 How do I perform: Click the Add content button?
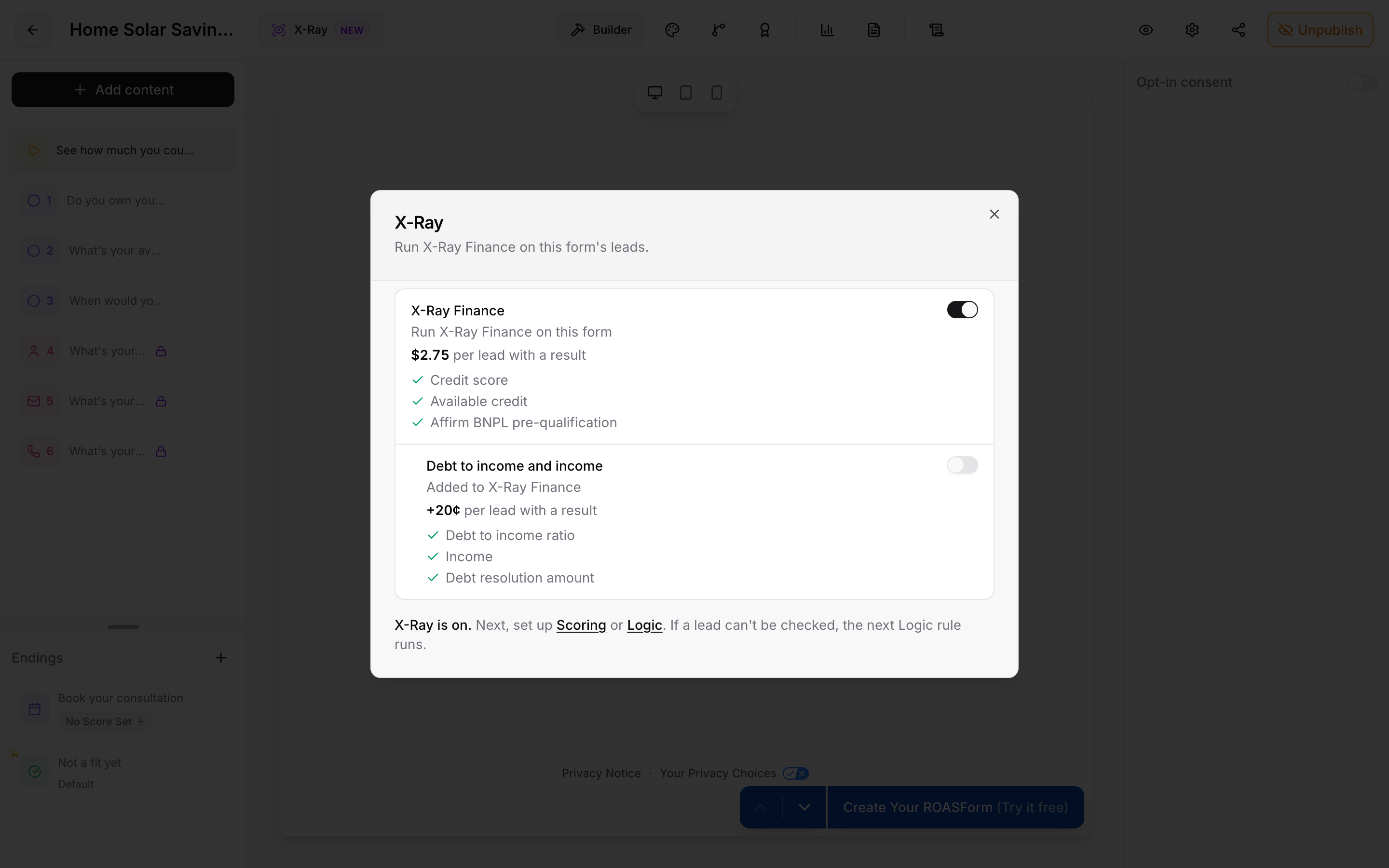pos(123,90)
